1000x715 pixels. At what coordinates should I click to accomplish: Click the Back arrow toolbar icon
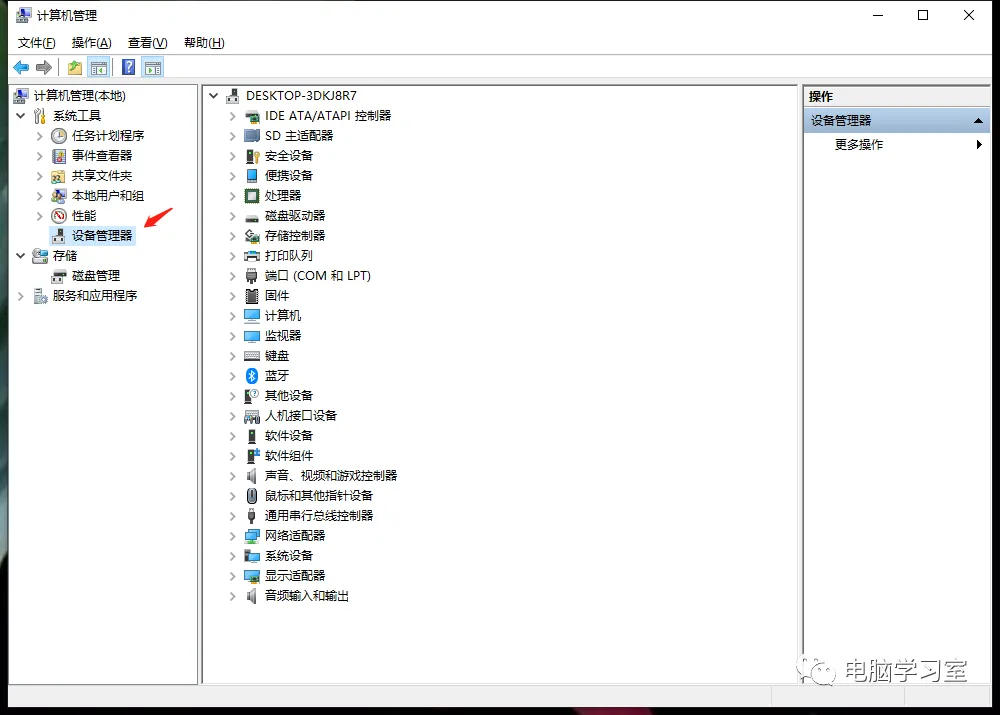point(21,68)
